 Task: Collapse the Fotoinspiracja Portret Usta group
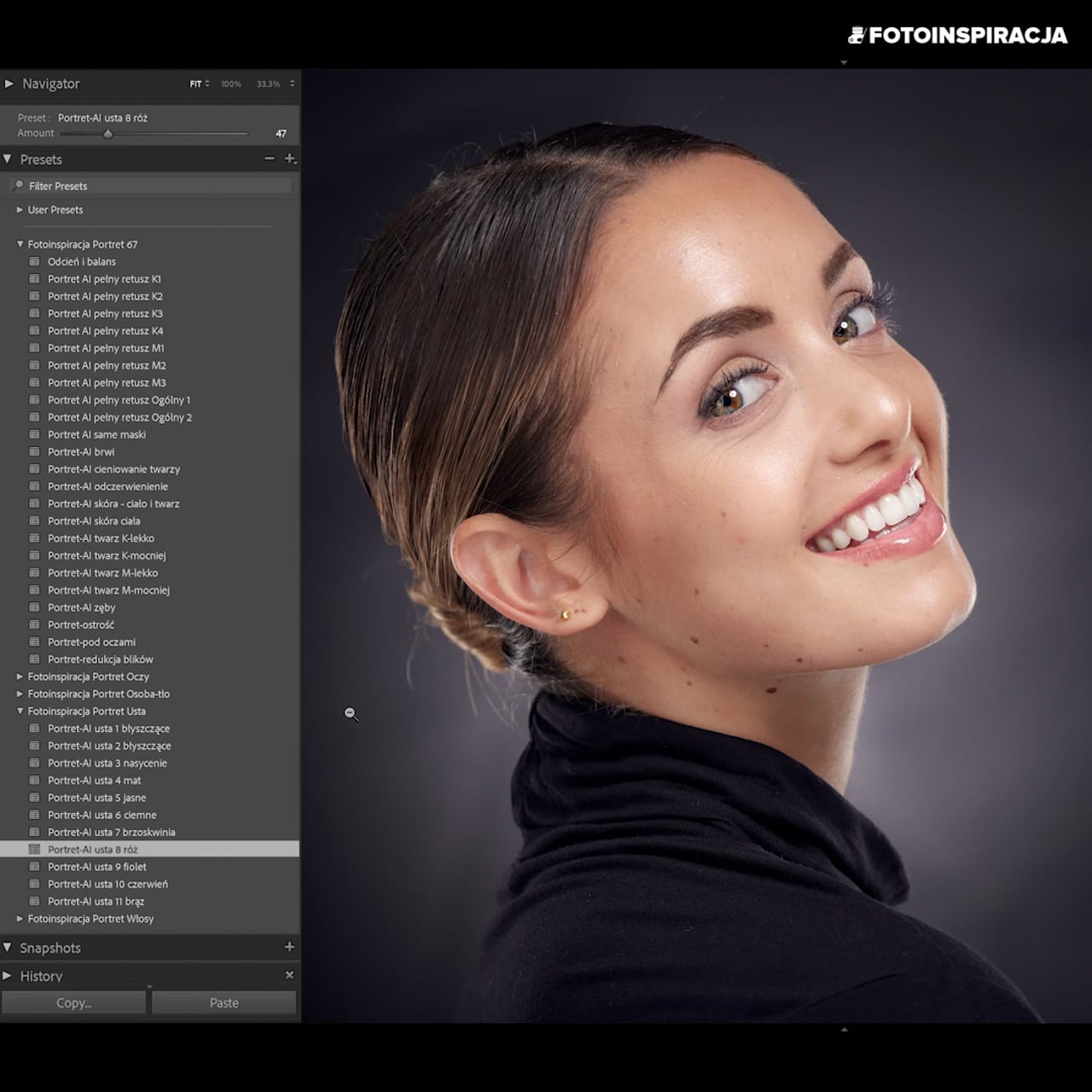coord(20,711)
